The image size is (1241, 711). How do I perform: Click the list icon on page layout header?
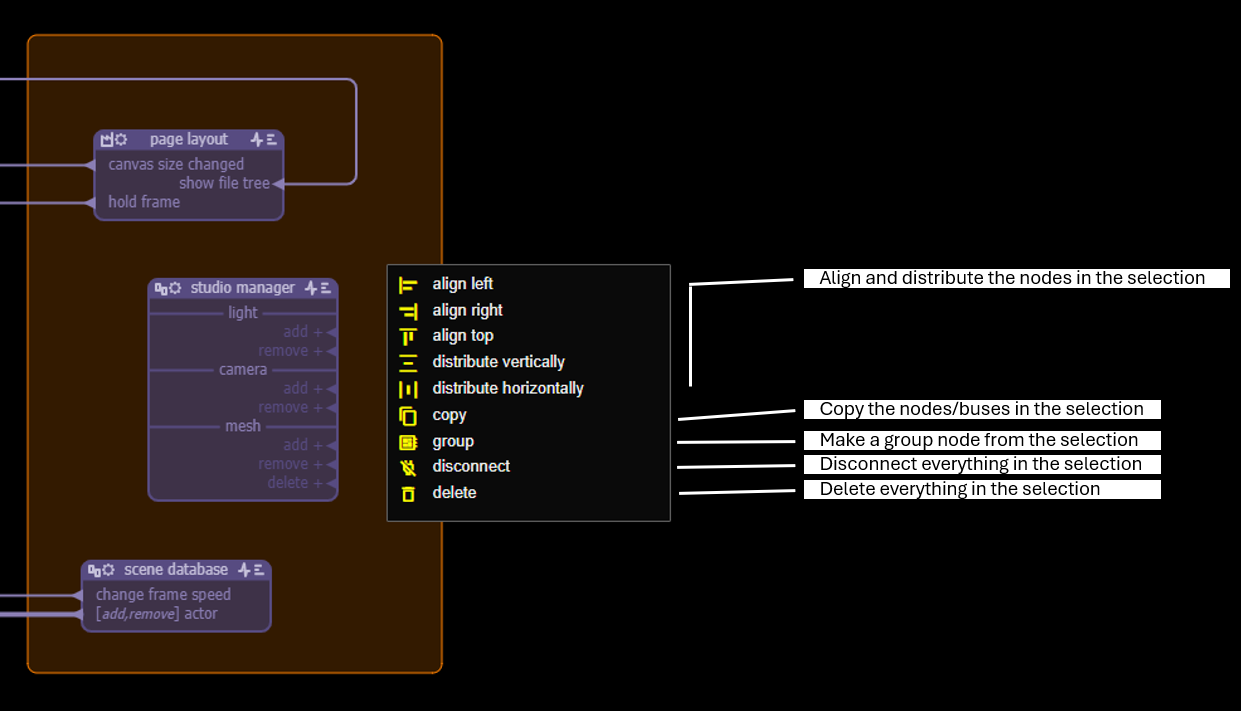[x=272, y=140]
